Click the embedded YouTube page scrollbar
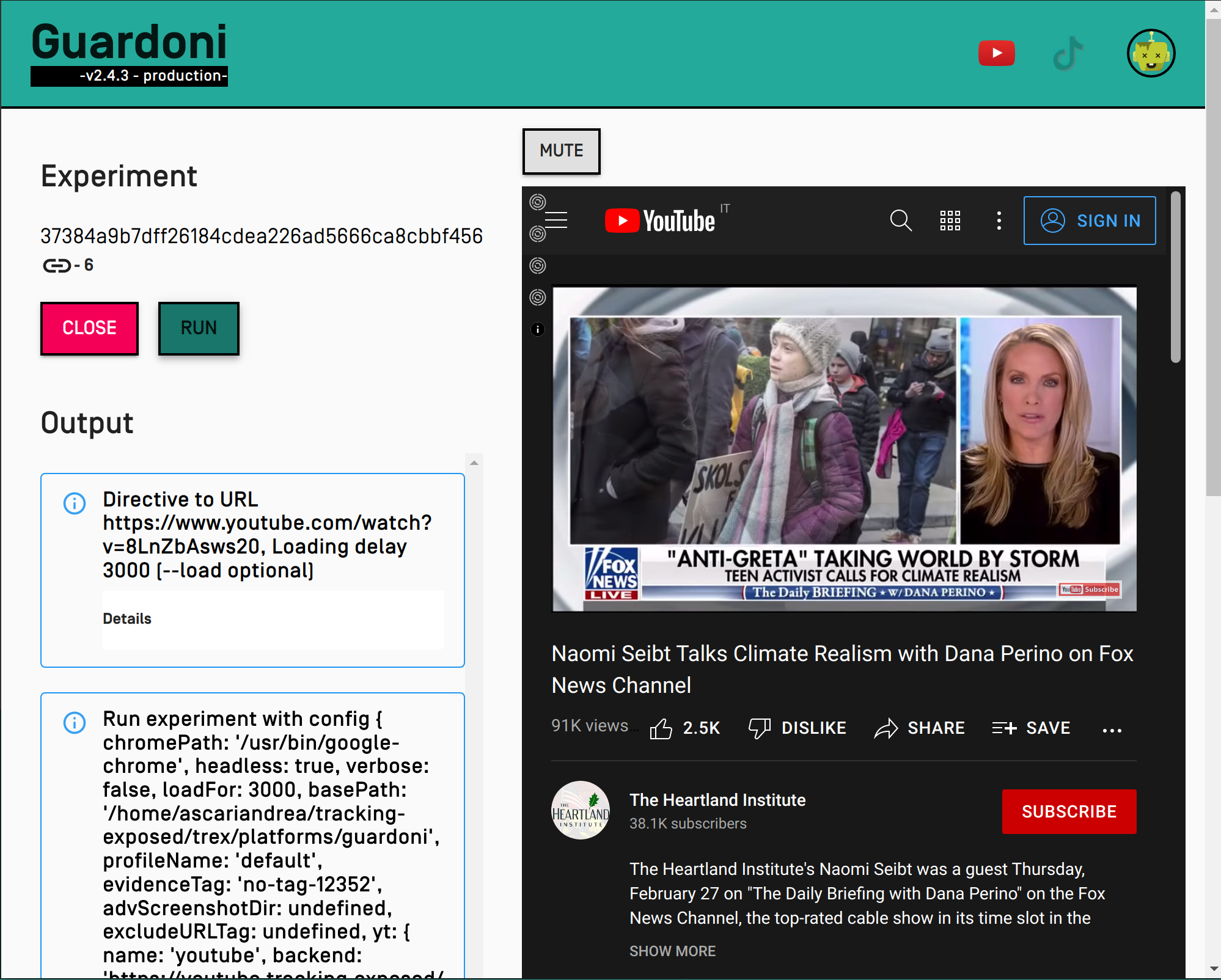This screenshot has width=1221, height=980. (1176, 278)
